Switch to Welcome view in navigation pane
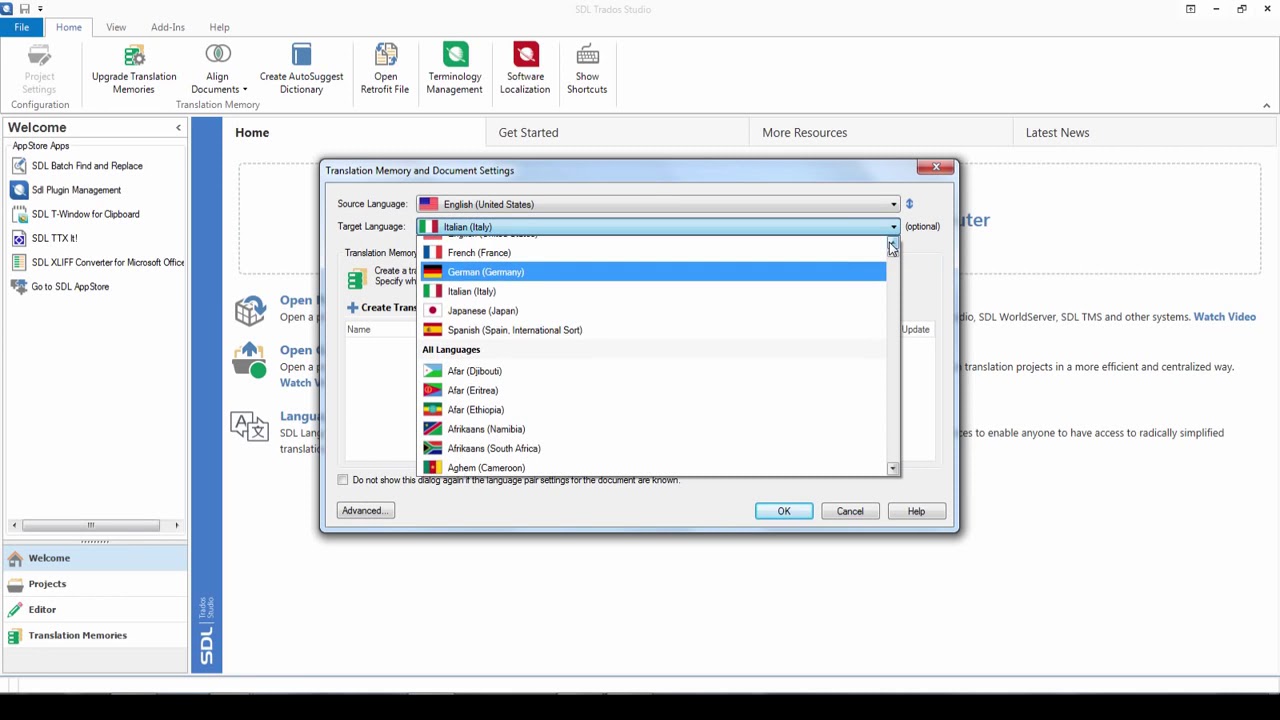 click(x=94, y=558)
